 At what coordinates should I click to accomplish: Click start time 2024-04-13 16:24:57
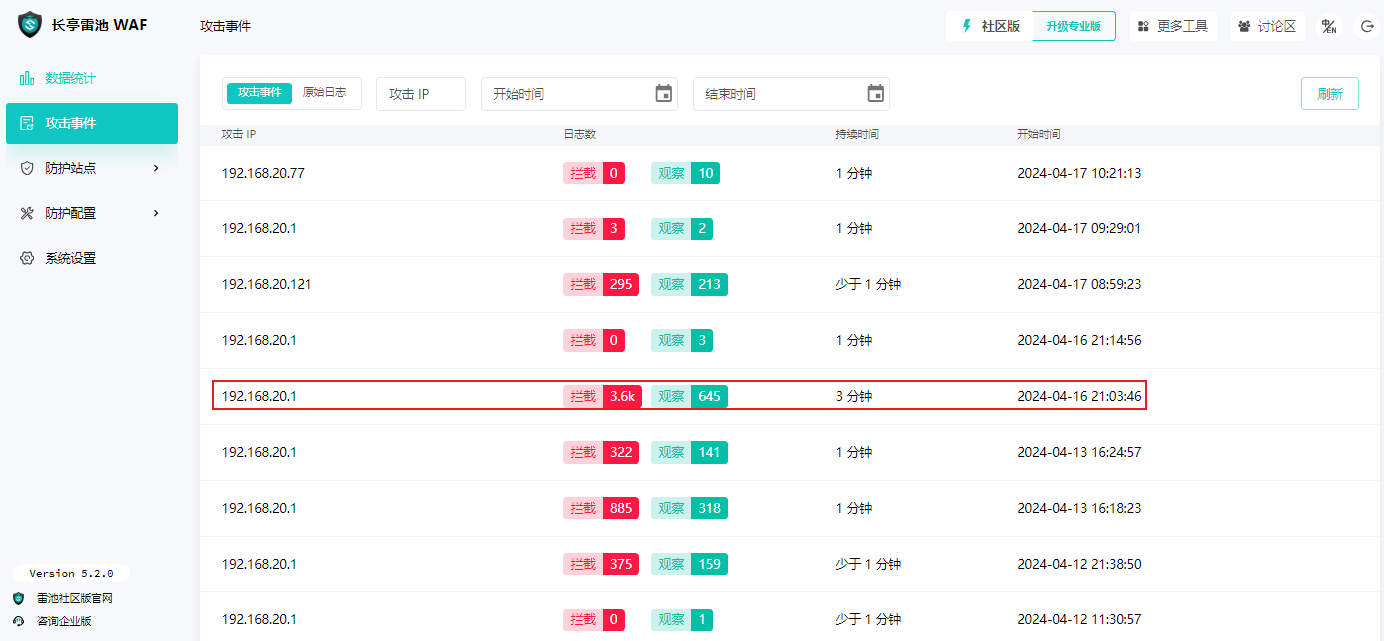pos(1079,452)
